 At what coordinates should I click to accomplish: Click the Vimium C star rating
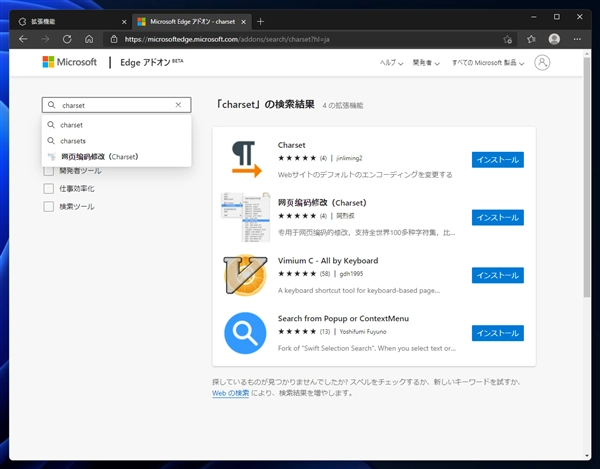coord(297,274)
